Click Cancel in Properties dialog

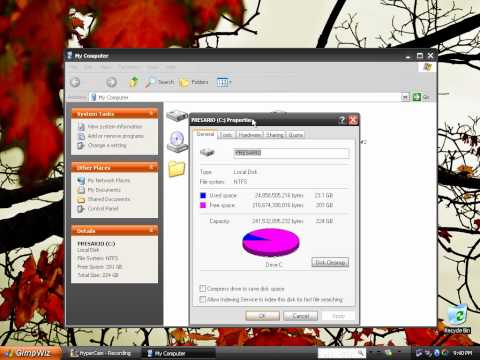click(300, 316)
